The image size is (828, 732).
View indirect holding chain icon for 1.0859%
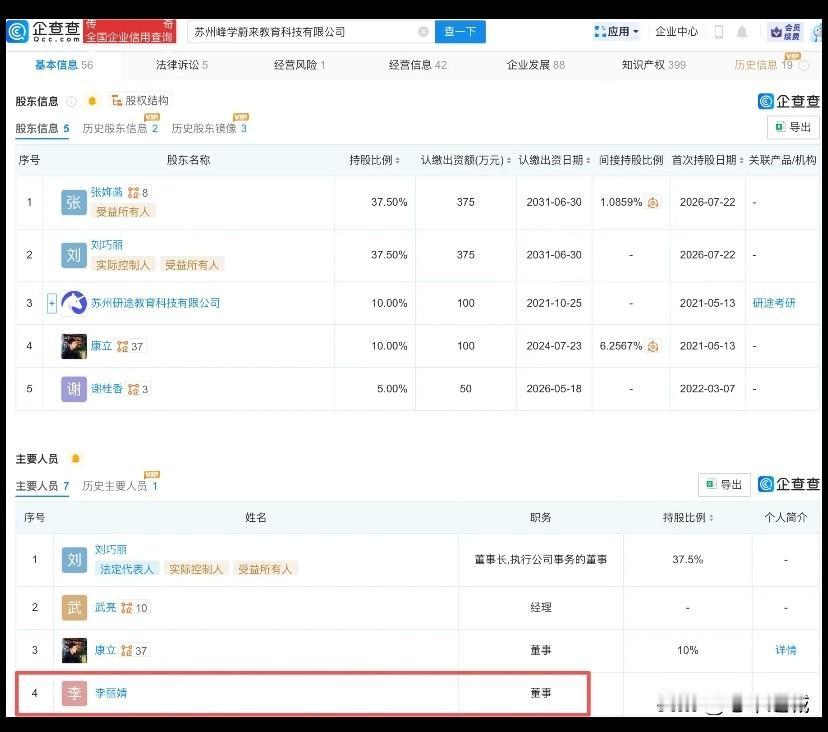pyautogui.click(x=653, y=202)
